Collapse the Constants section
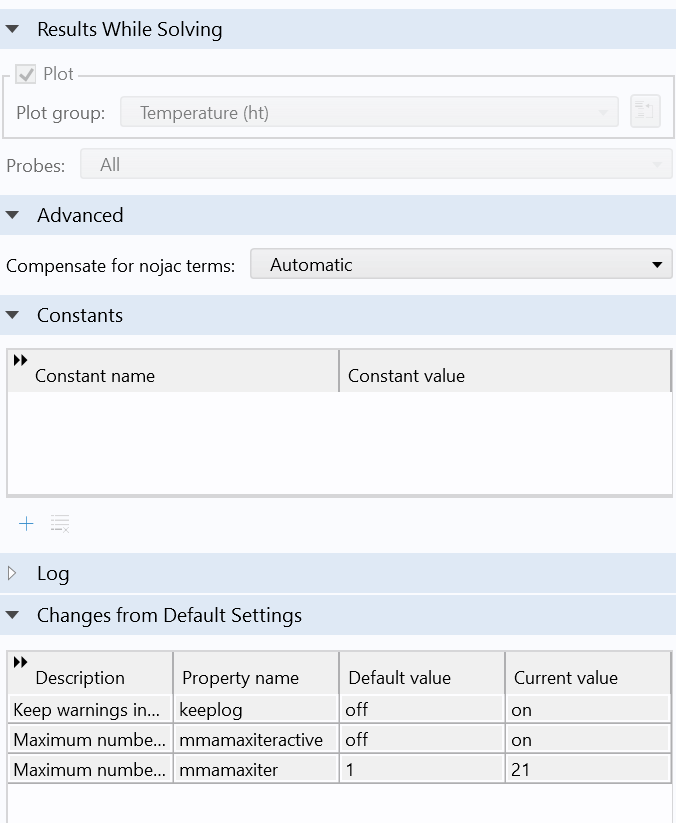Image resolution: width=676 pixels, height=823 pixels. coord(13,315)
